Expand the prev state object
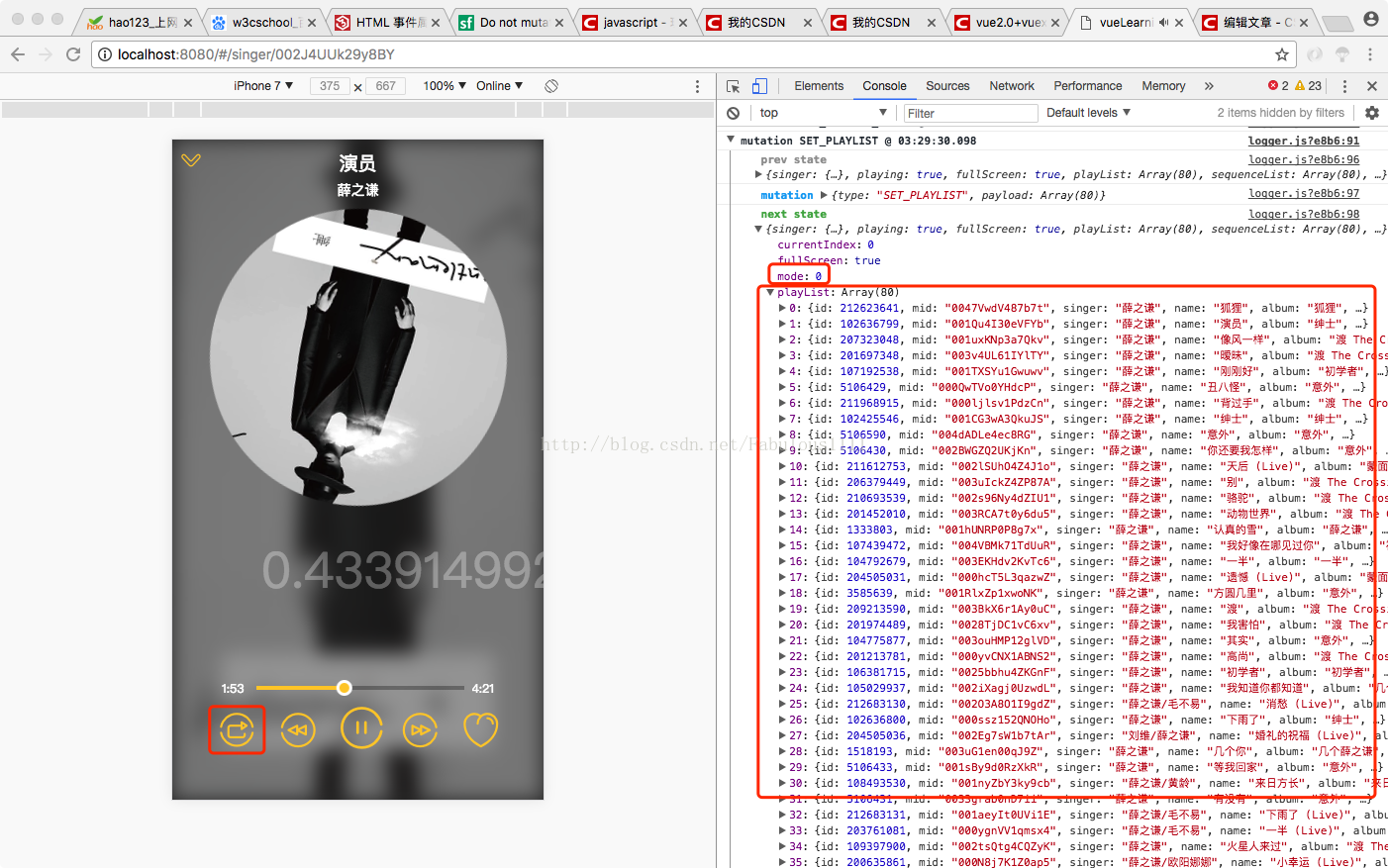Screen dimensions: 1388x868 tap(758, 174)
